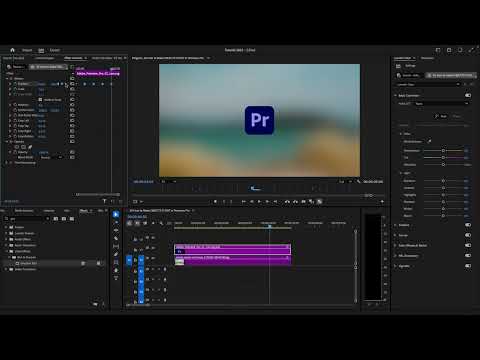Toggle Color Wheels & Match on/off
This screenshot has height=360, width=480.
[468, 245]
